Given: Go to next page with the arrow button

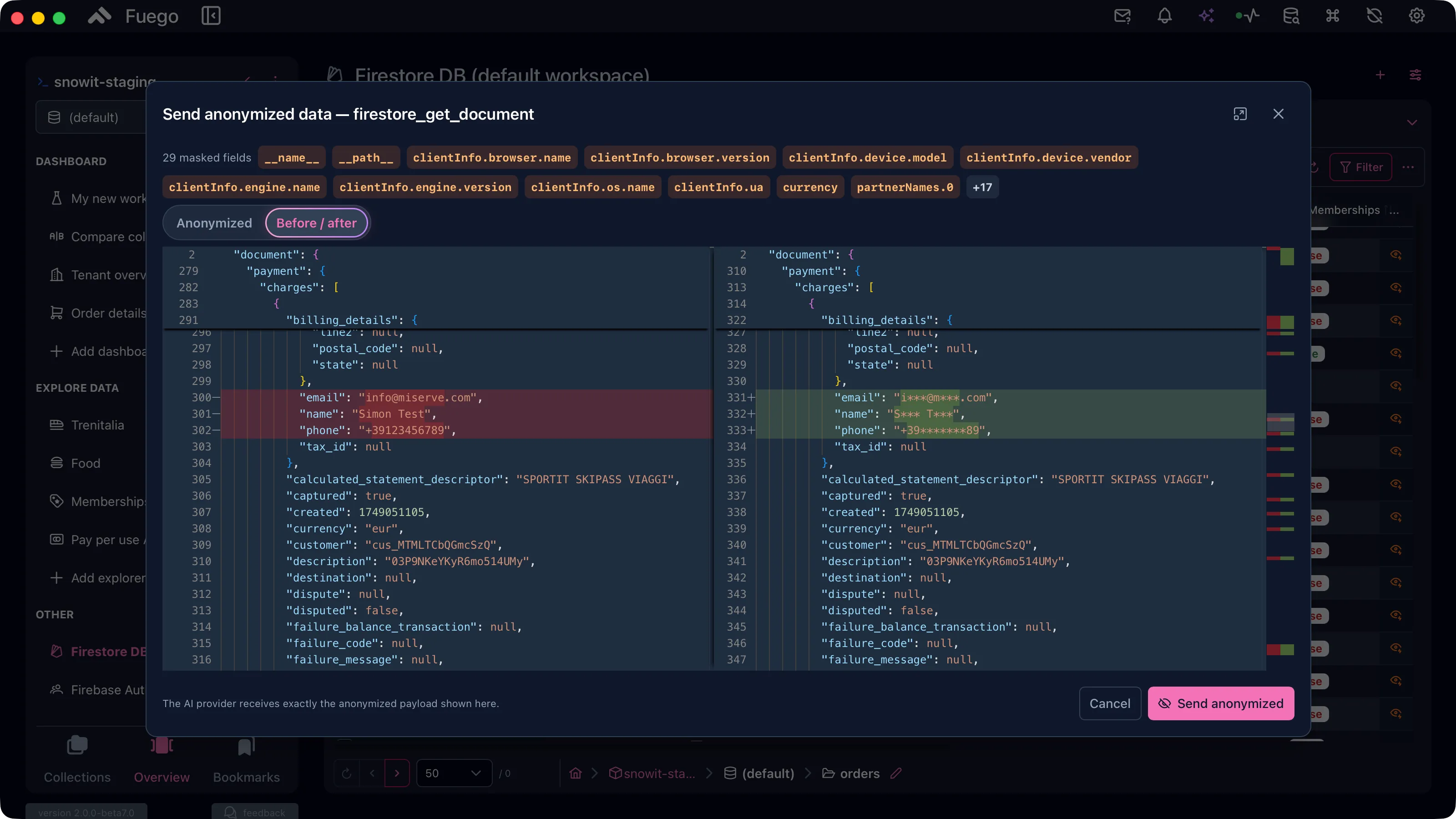Looking at the screenshot, I should click(397, 773).
